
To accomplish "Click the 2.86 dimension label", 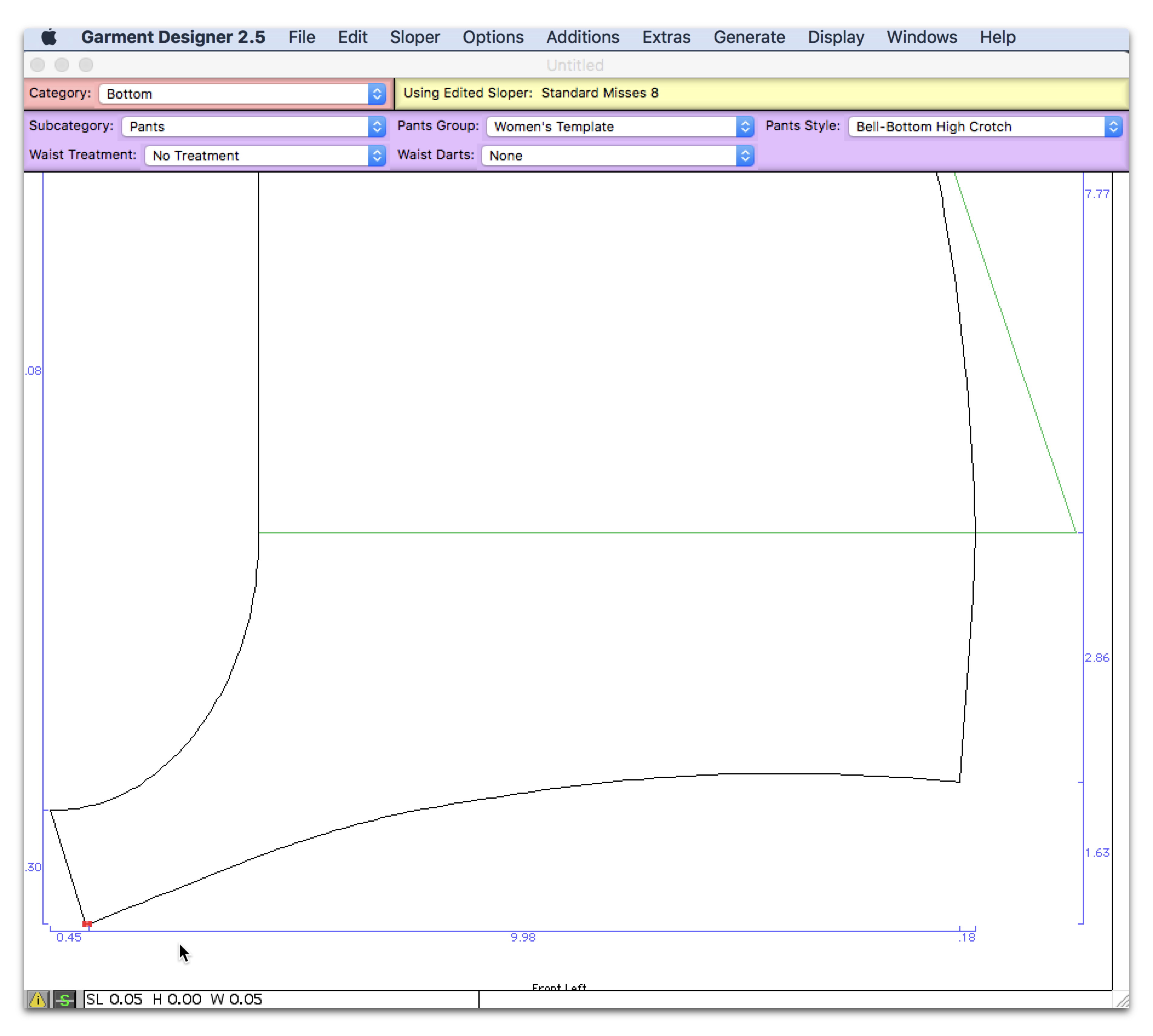I will (1097, 658).
